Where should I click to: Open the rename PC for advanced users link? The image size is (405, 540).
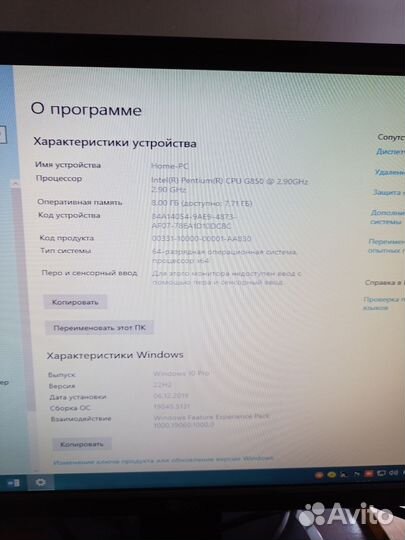pyautogui.click(x=386, y=246)
